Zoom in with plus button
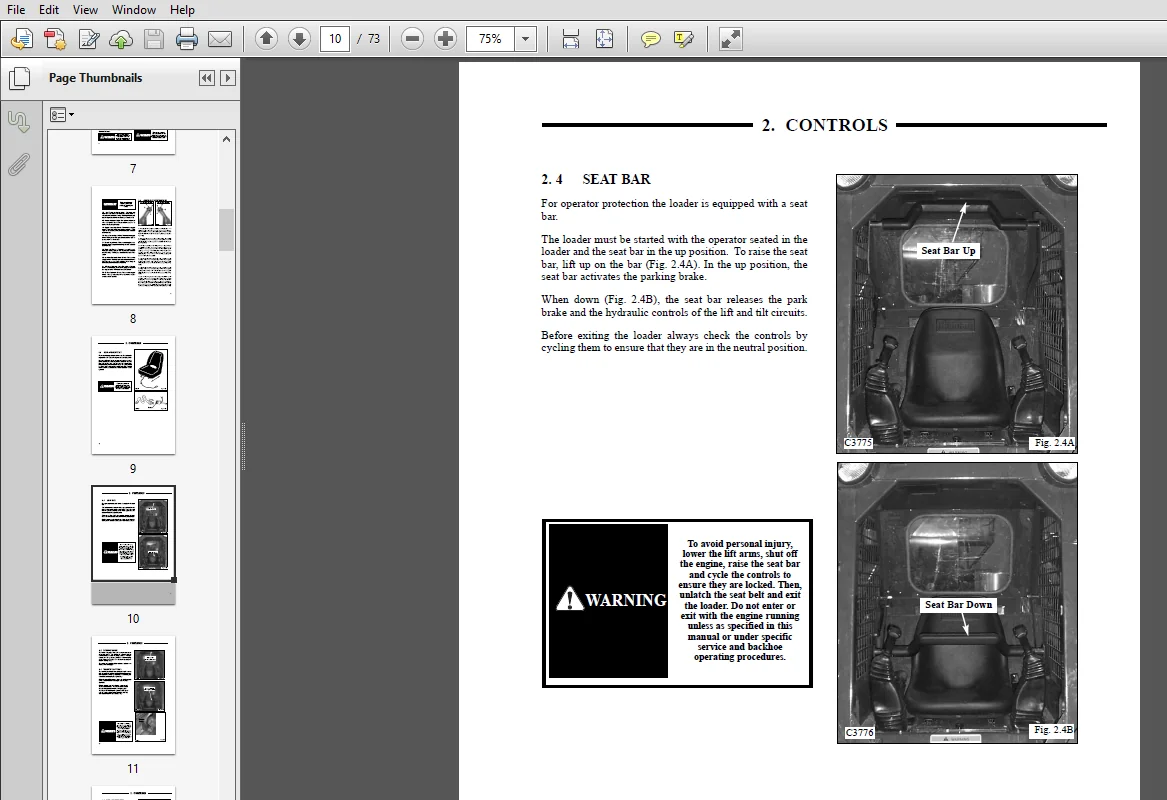This screenshot has height=800, width=1167. point(445,39)
